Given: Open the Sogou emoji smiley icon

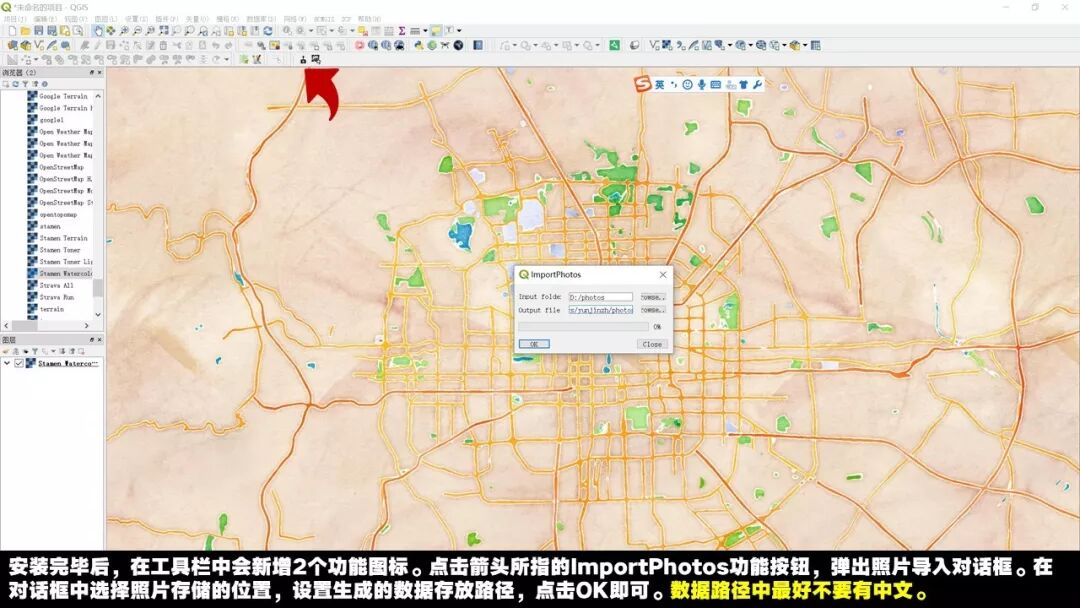Looking at the screenshot, I should tap(687, 85).
